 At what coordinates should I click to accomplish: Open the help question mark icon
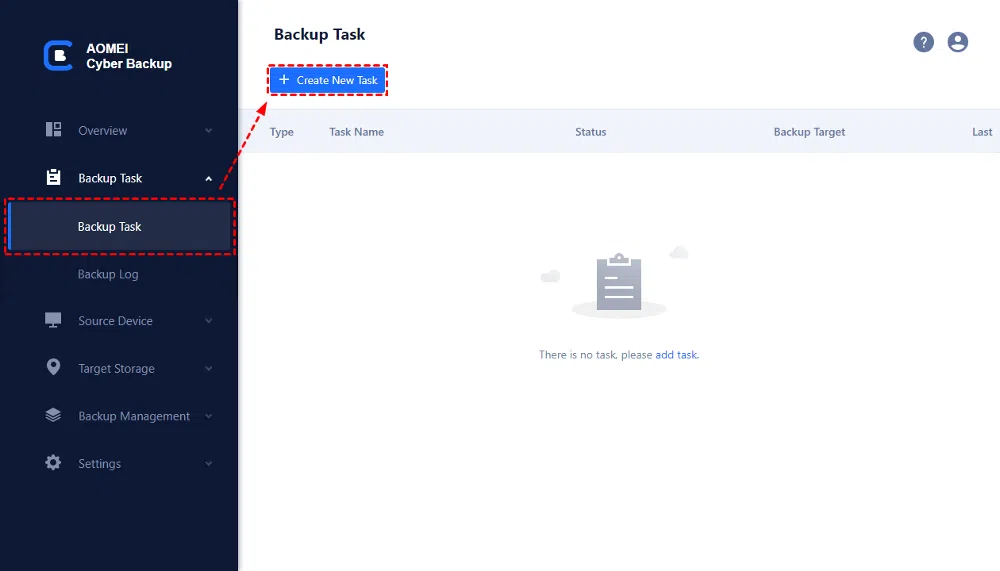[924, 42]
